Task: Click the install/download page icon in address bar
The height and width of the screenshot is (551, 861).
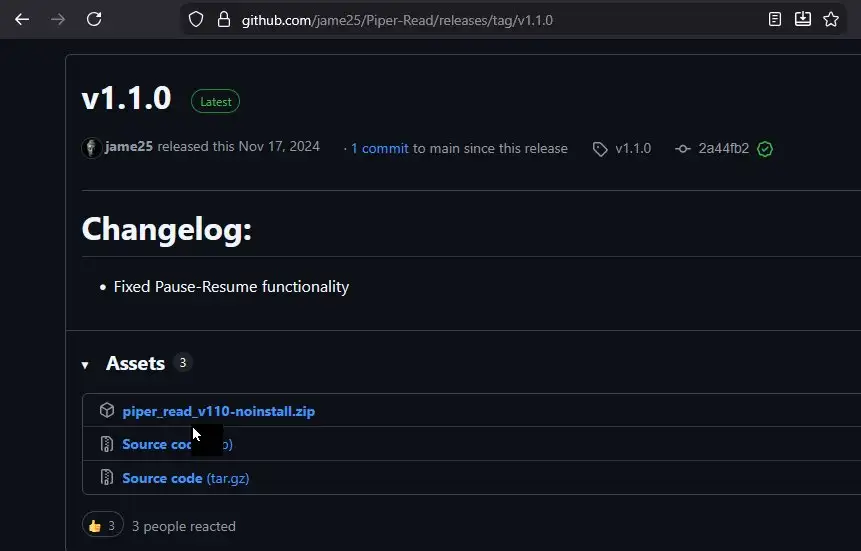Action: pyautogui.click(x=802, y=19)
